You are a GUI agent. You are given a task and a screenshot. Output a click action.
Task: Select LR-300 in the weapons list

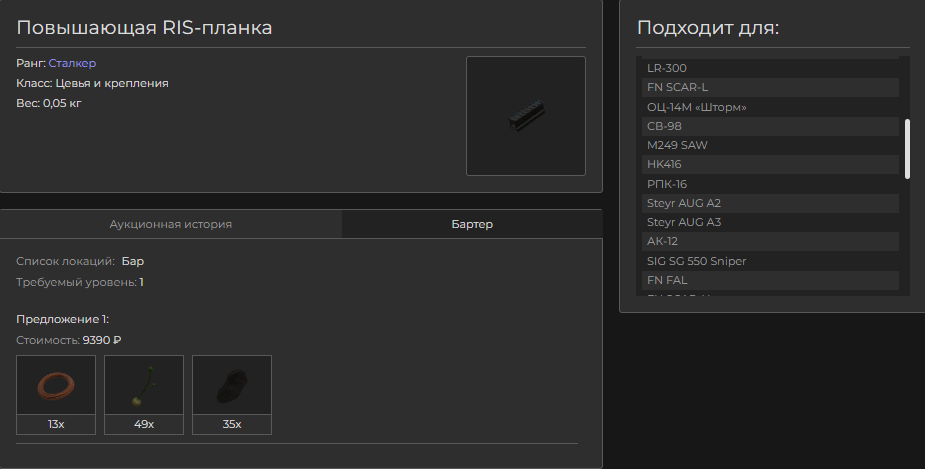[x=770, y=68]
